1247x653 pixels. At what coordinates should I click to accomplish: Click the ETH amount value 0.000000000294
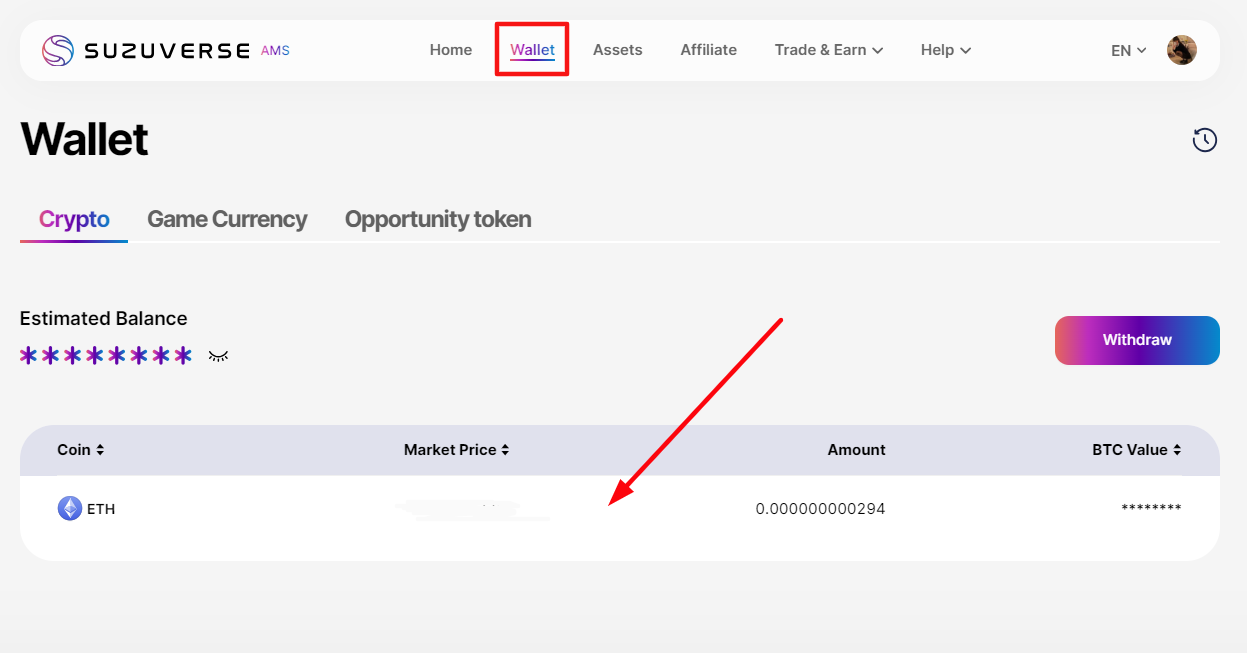point(820,509)
